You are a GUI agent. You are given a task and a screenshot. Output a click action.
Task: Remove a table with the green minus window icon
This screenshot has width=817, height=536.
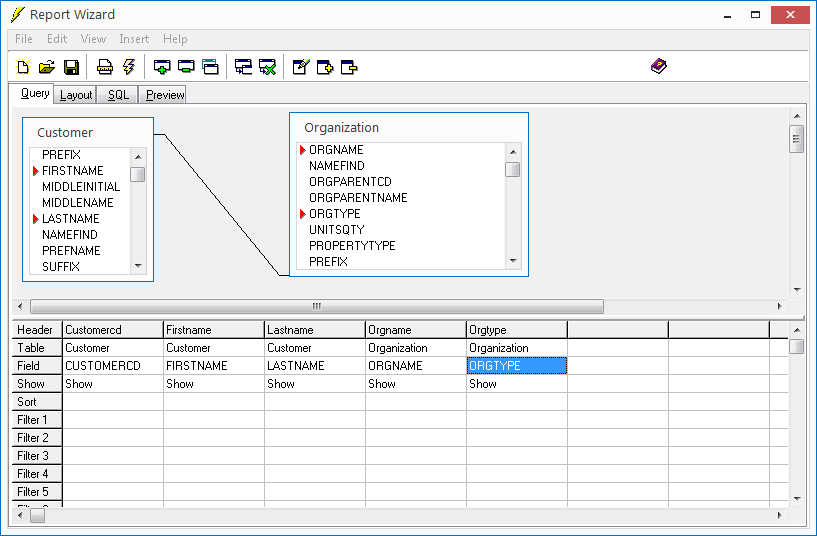pyautogui.click(x=186, y=67)
